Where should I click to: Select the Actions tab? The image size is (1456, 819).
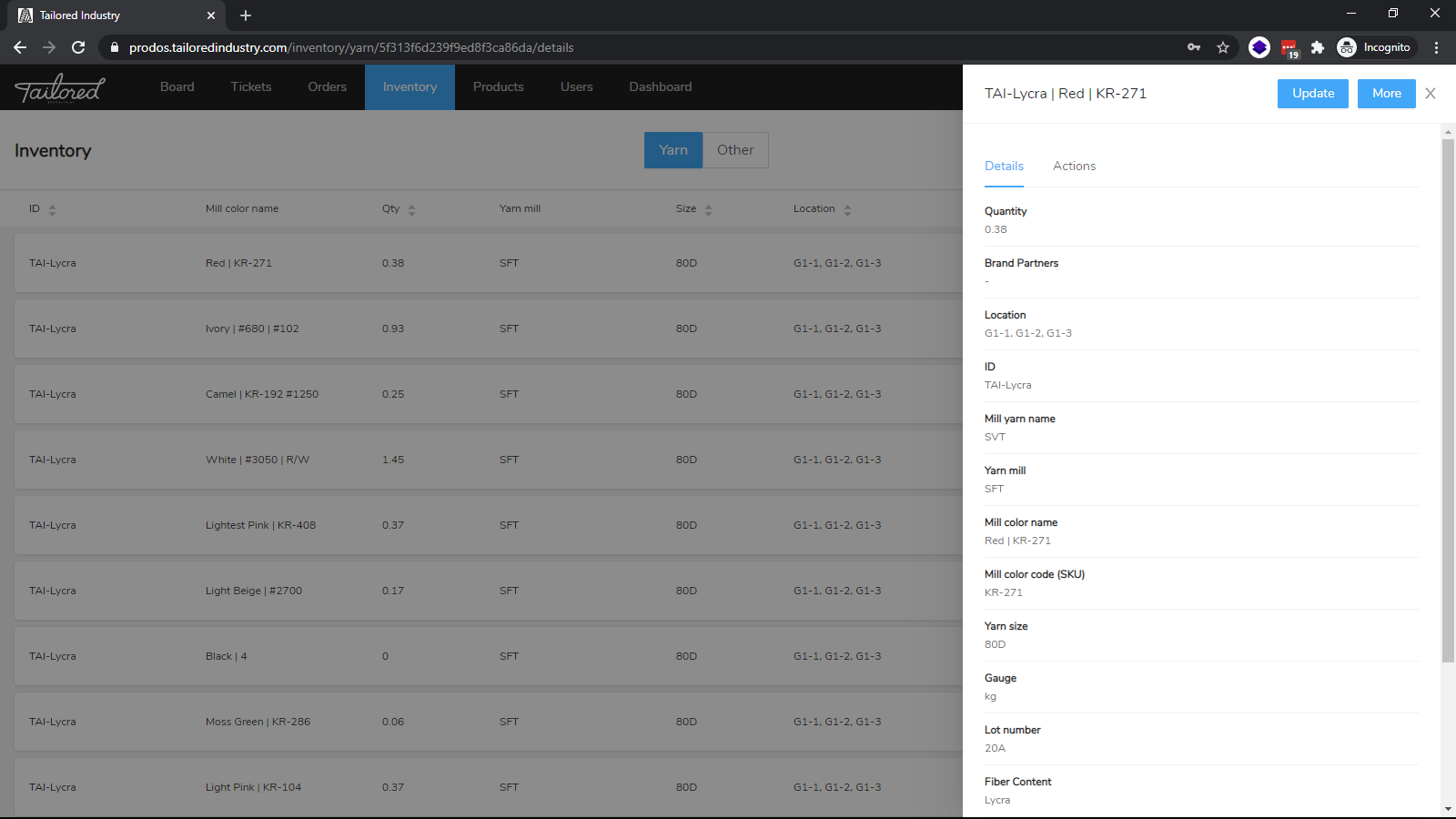(x=1074, y=166)
